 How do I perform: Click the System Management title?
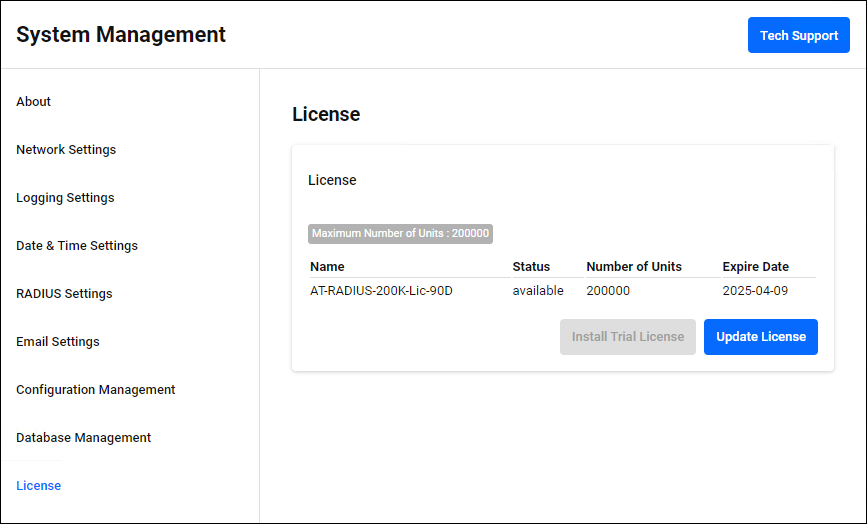pos(121,35)
